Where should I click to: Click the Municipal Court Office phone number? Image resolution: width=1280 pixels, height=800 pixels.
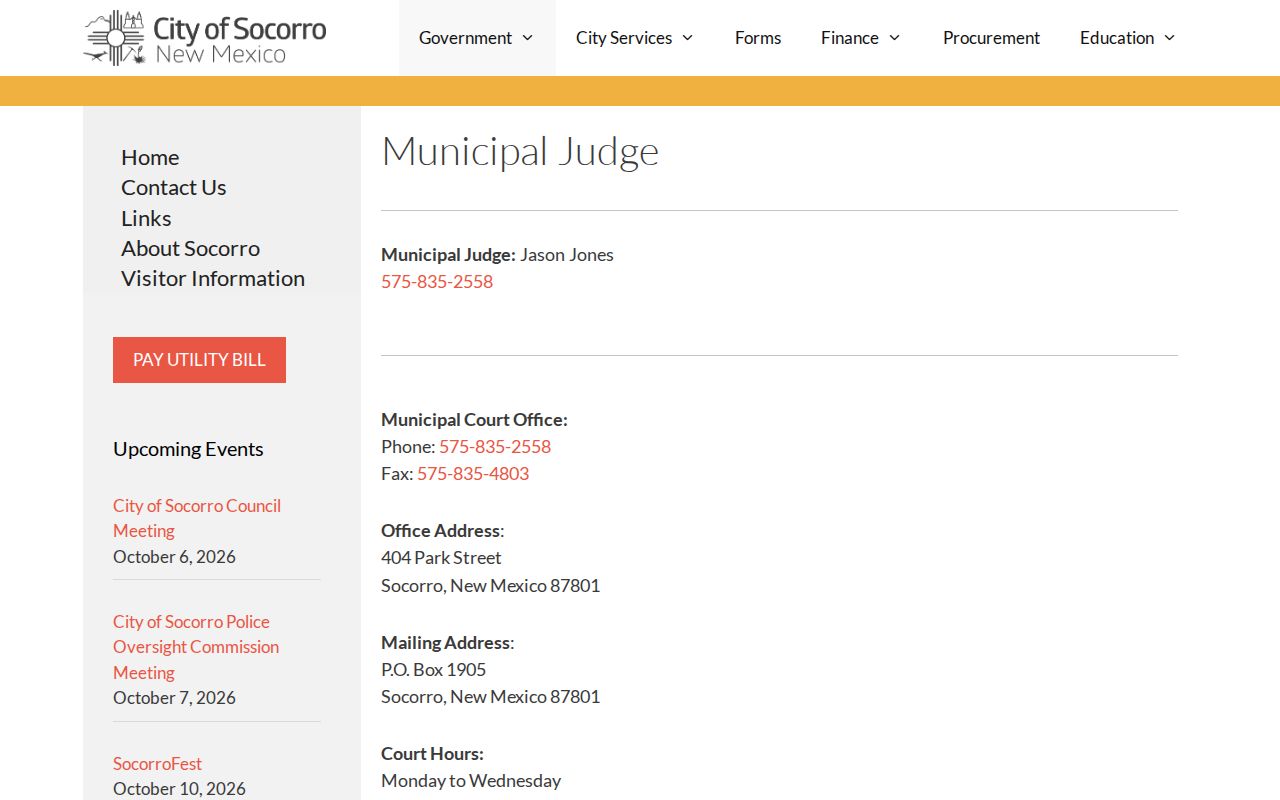click(x=495, y=446)
